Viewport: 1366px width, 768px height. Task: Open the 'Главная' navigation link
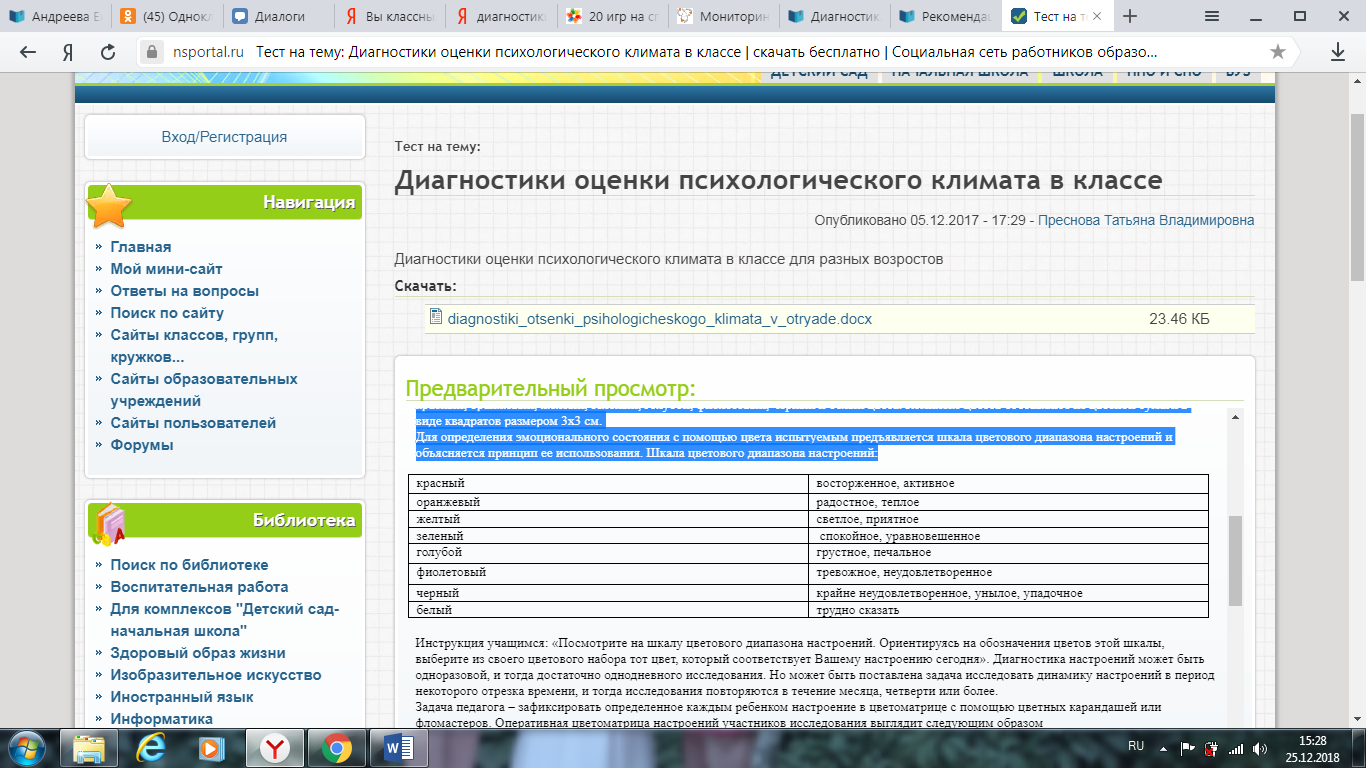click(141, 247)
